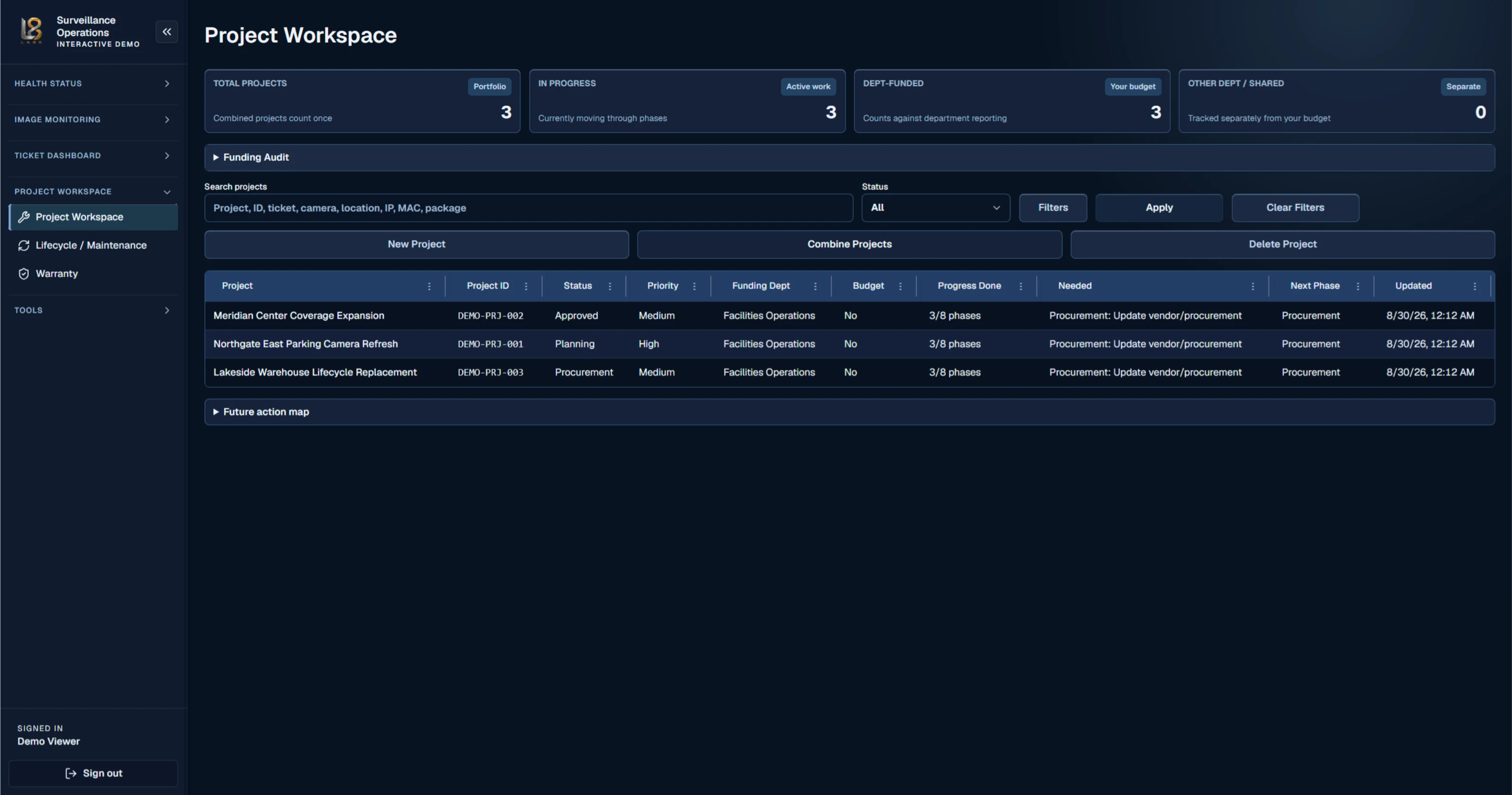Open the Needed column kebab menu
This screenshot has height=795, width=1512.
click(1253, 286)
